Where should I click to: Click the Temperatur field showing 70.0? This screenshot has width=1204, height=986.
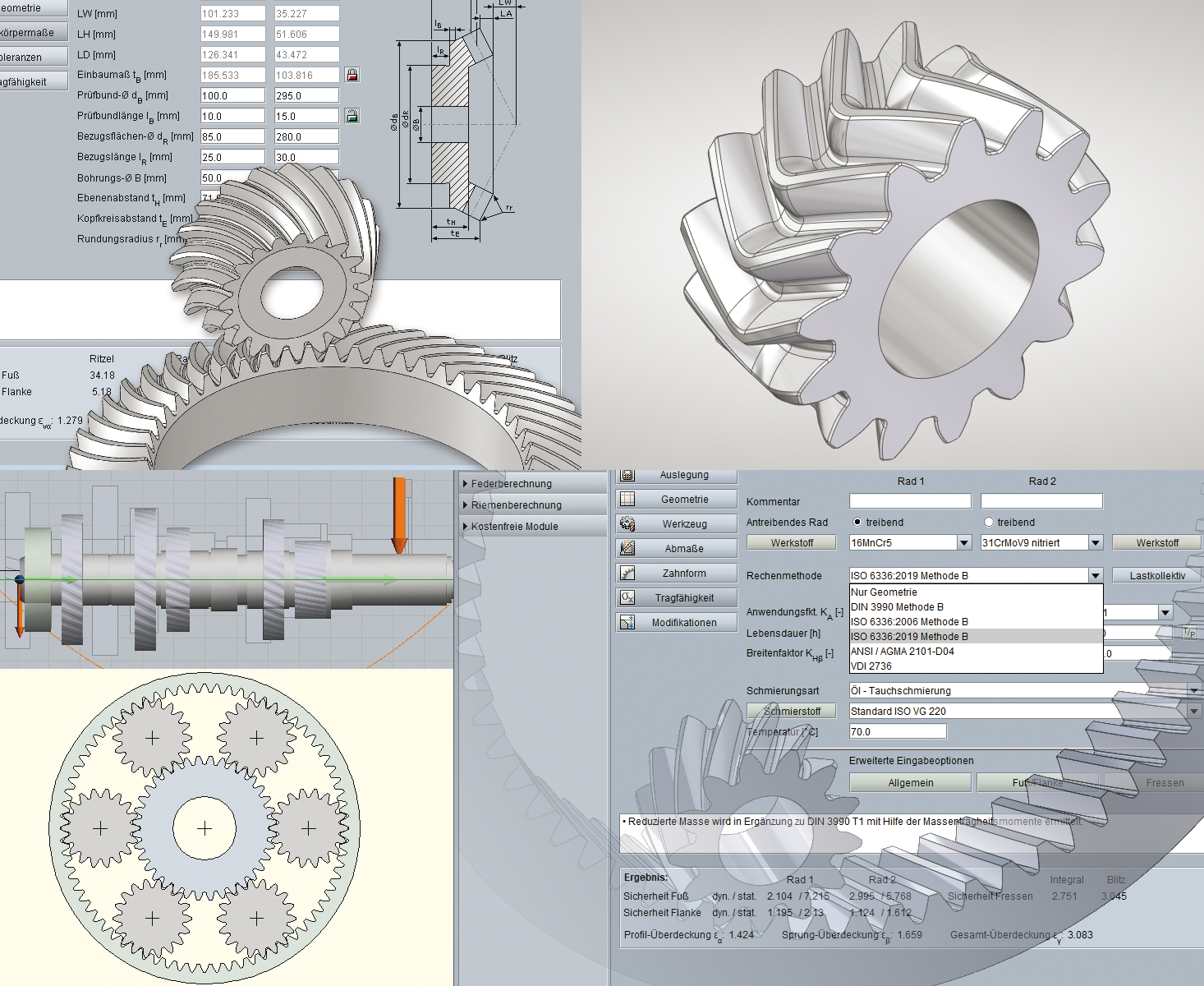[x=898, y=731]
